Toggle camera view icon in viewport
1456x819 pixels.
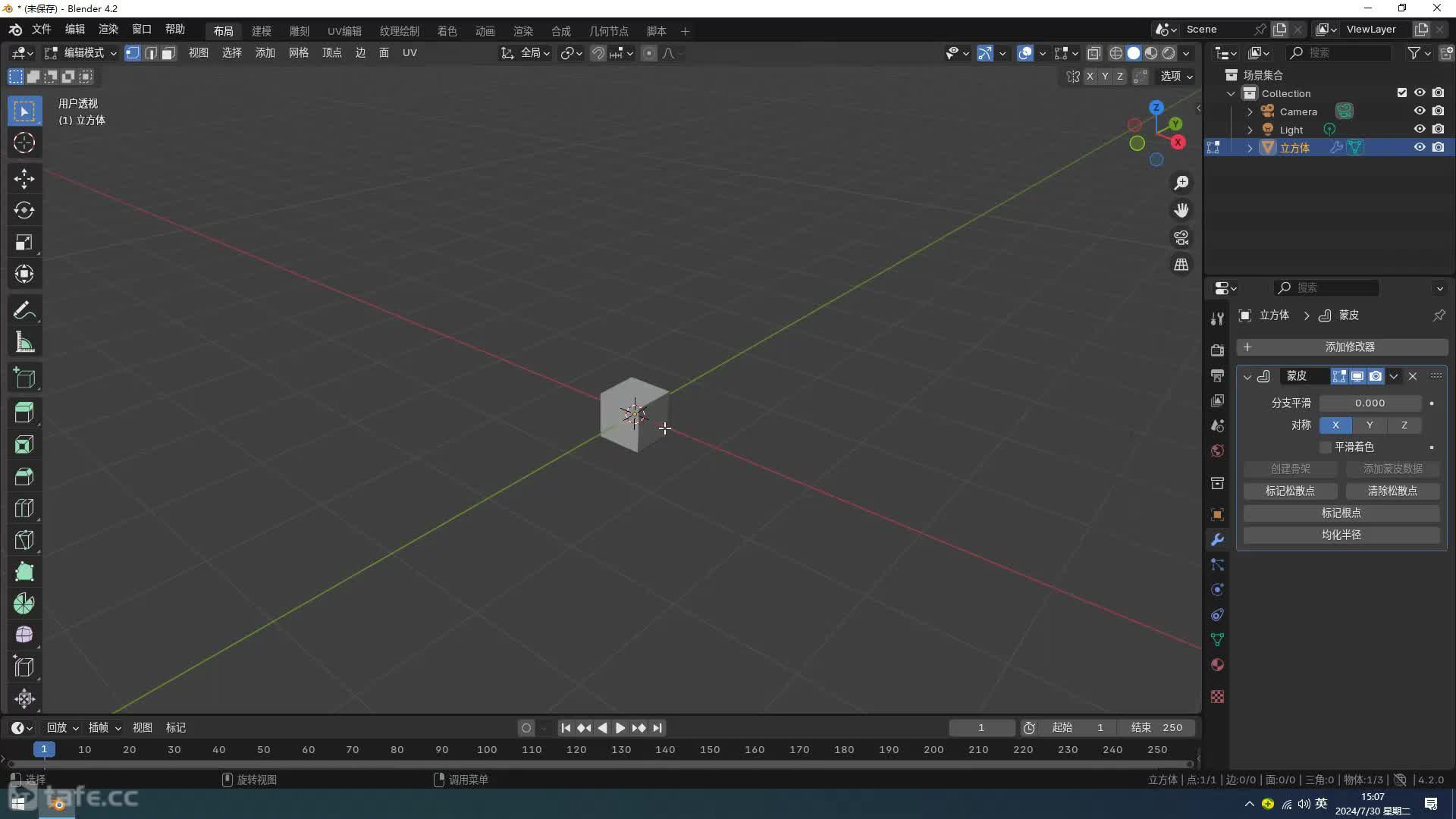pos(1181,238)
